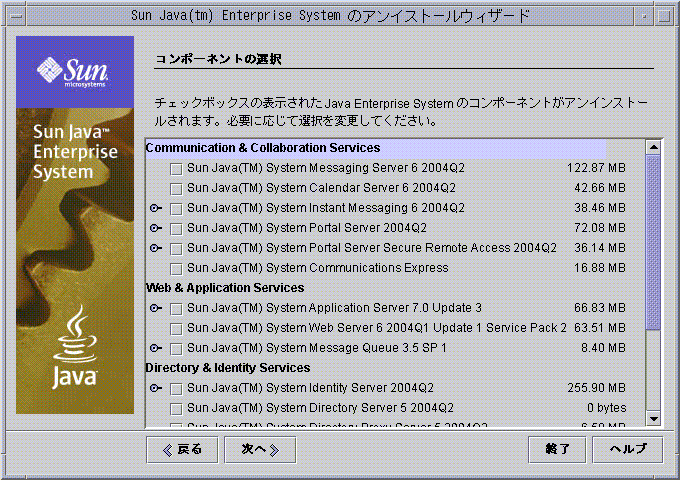Screen dimensions: 680x480
Task: Select the Directory Server 5 2004Q2 row text
Action: pos(320,408)
